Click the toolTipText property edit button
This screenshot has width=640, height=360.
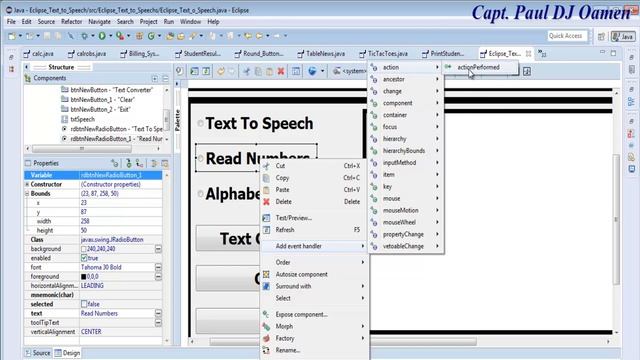(x=158, y=322)
